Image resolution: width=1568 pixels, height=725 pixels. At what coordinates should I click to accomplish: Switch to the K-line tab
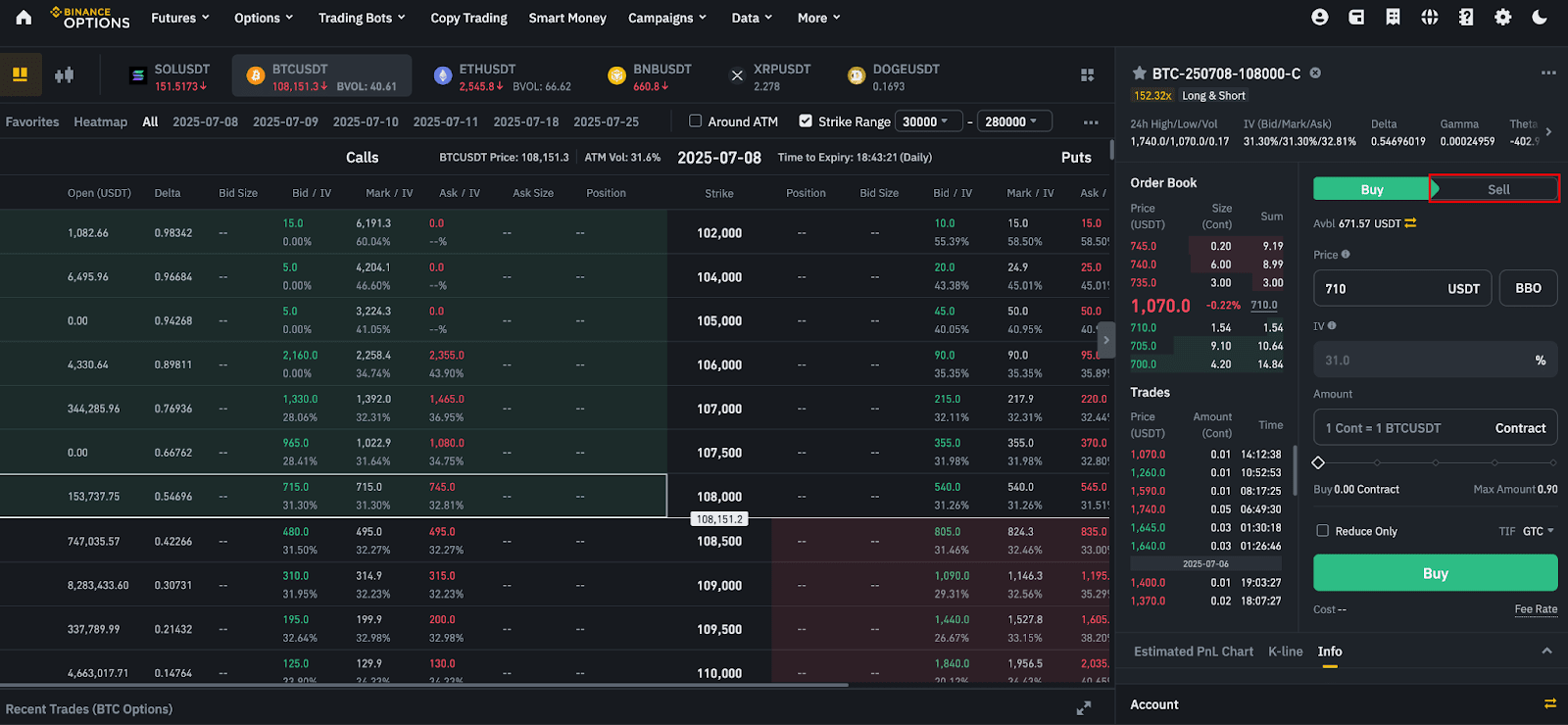[x=1285, y=652]
